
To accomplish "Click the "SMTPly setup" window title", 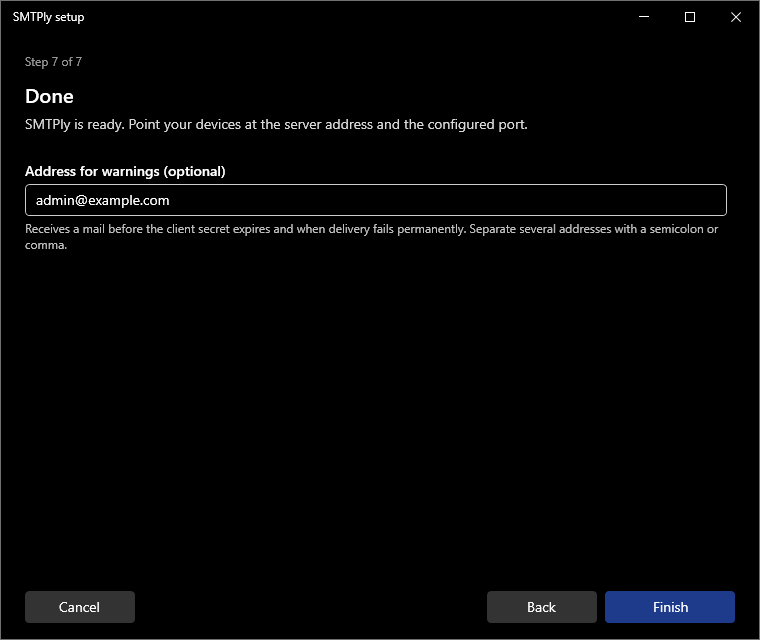I will point(48,17).
